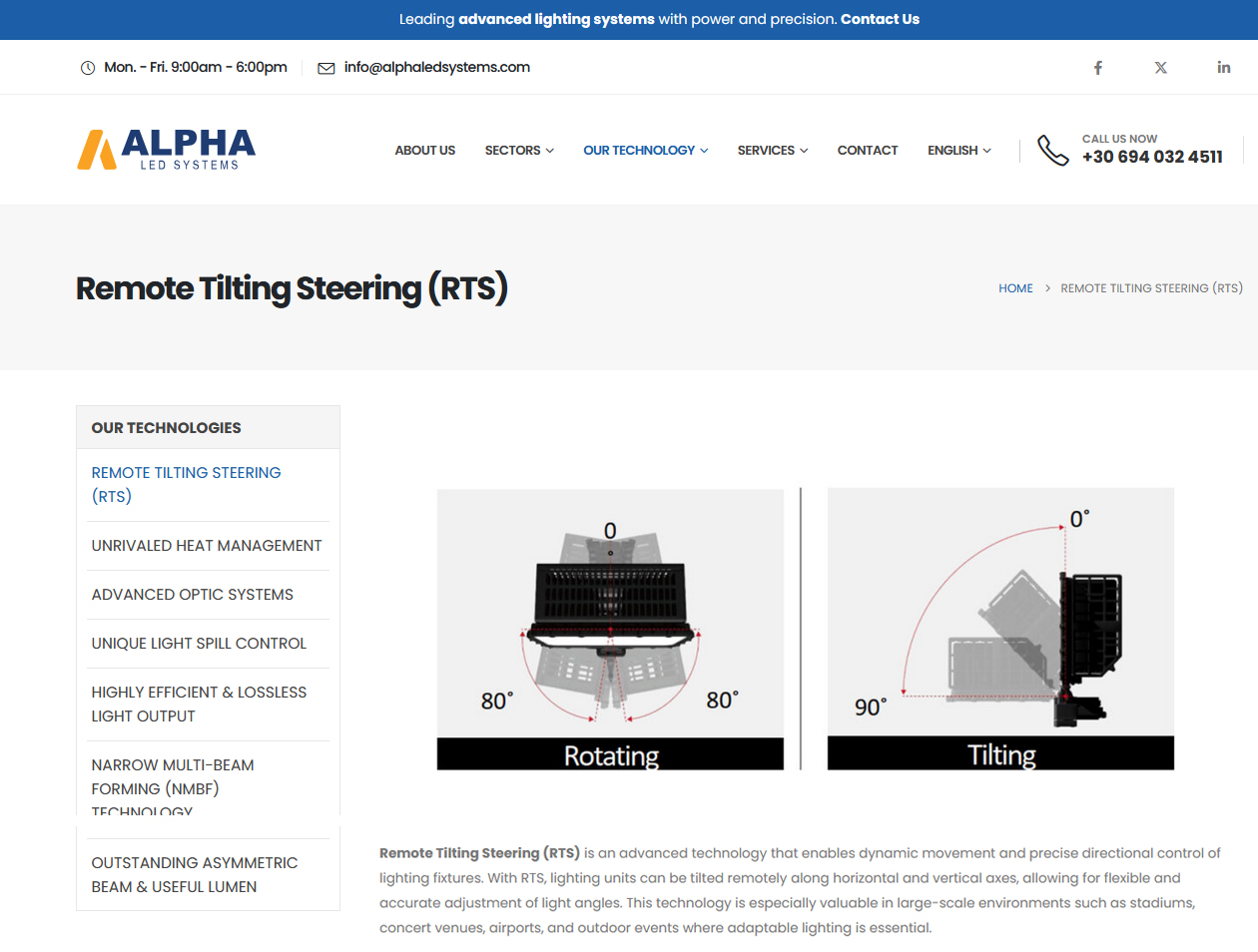1258x952 pixels.
Task: Open Advanced Optic Systems in sidebar
Action: [193, 595]
